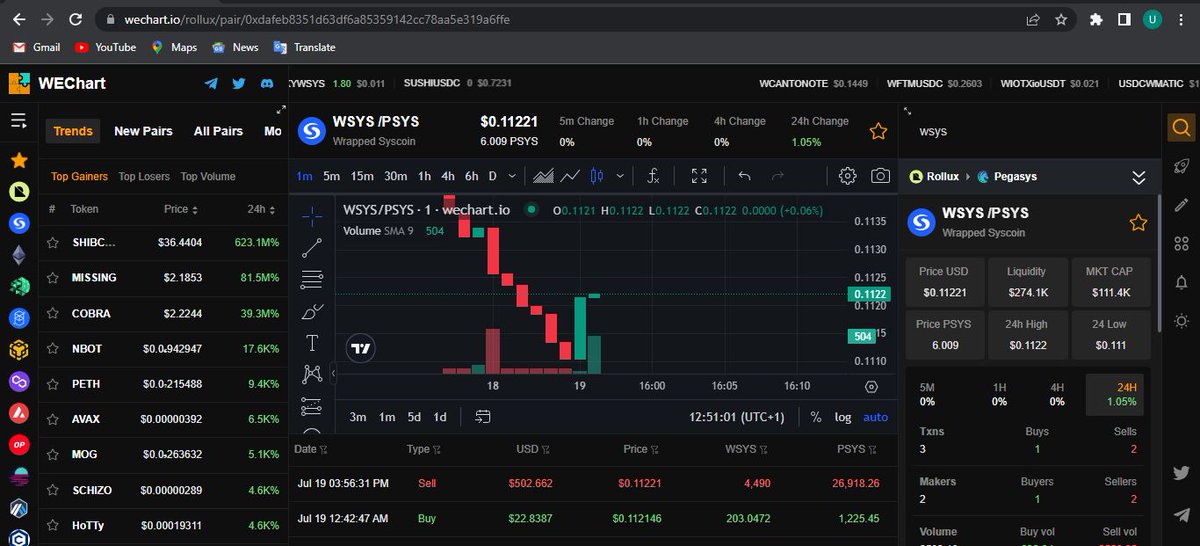The image size is (1200, 546).
Task: Undo last chart action
Action: tap(744, 176)
